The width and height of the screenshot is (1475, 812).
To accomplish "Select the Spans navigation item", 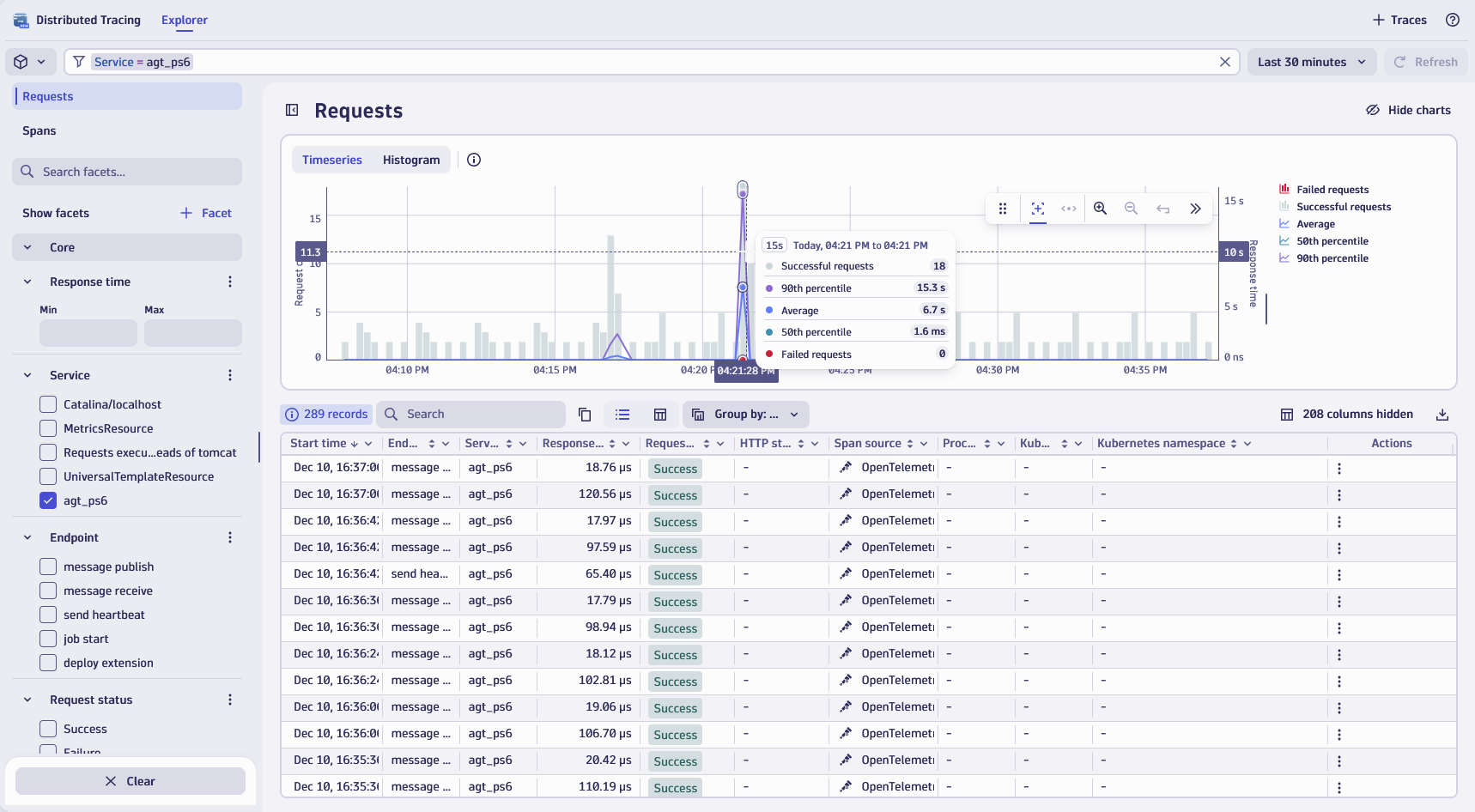I will [x=127, y=130].
